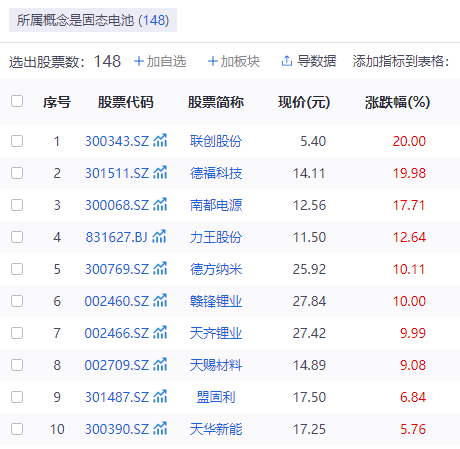Open chart icon beside 301487.SZ
Viewport: 460px width, 449px height.
[x=160, y=396]
